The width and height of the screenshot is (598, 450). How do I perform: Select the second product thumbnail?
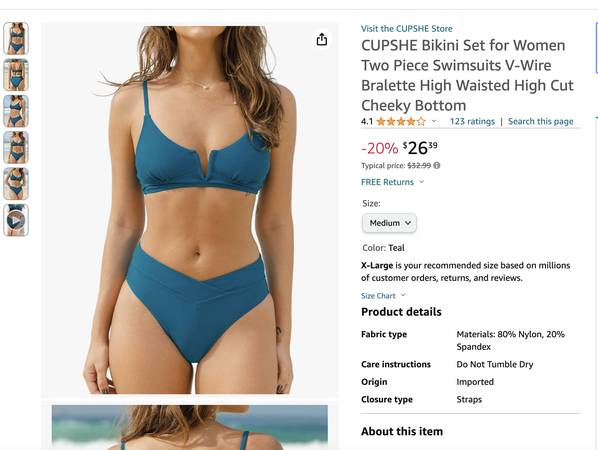pos(16,75)
